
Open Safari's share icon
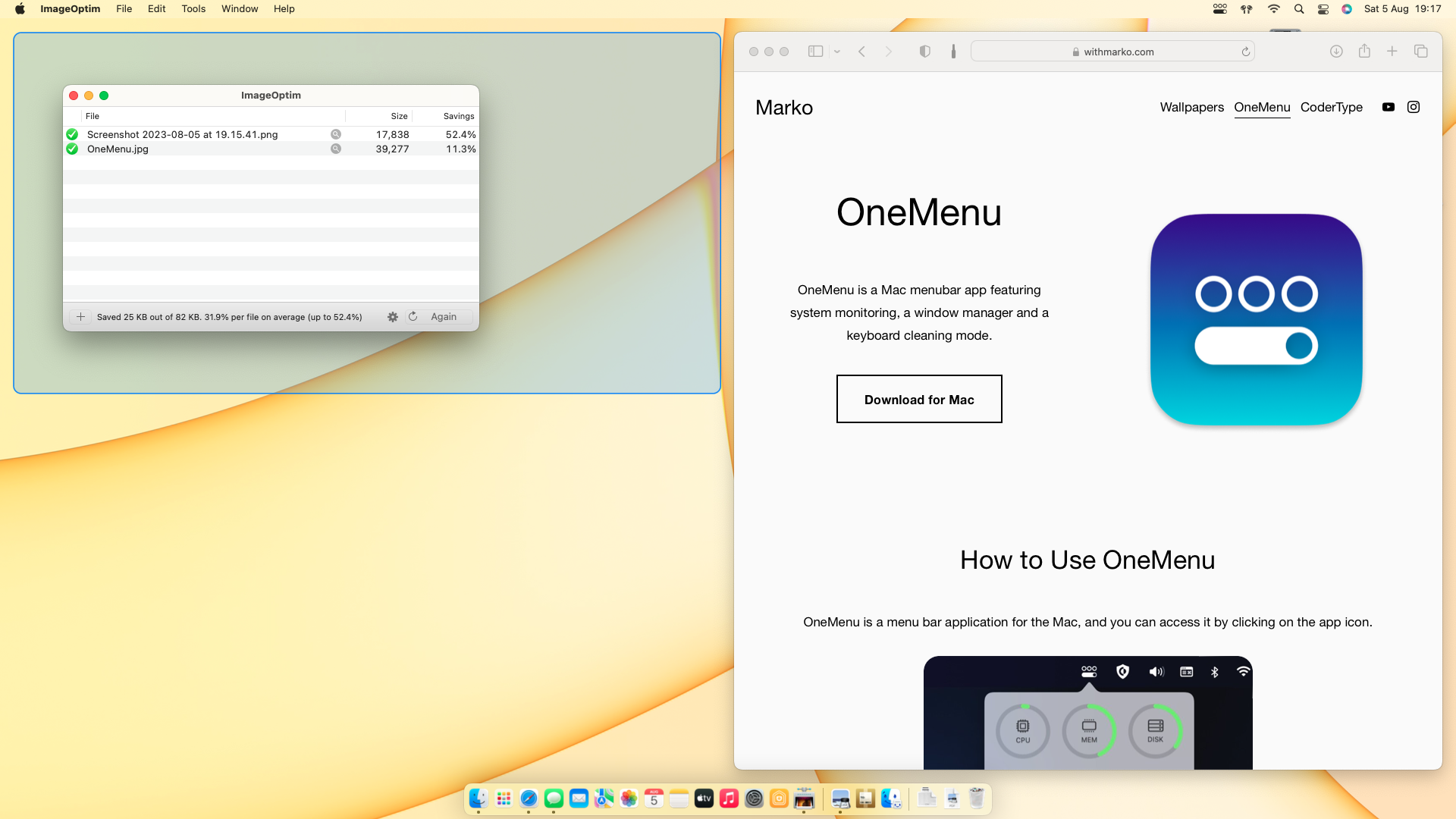[1364, 51]
